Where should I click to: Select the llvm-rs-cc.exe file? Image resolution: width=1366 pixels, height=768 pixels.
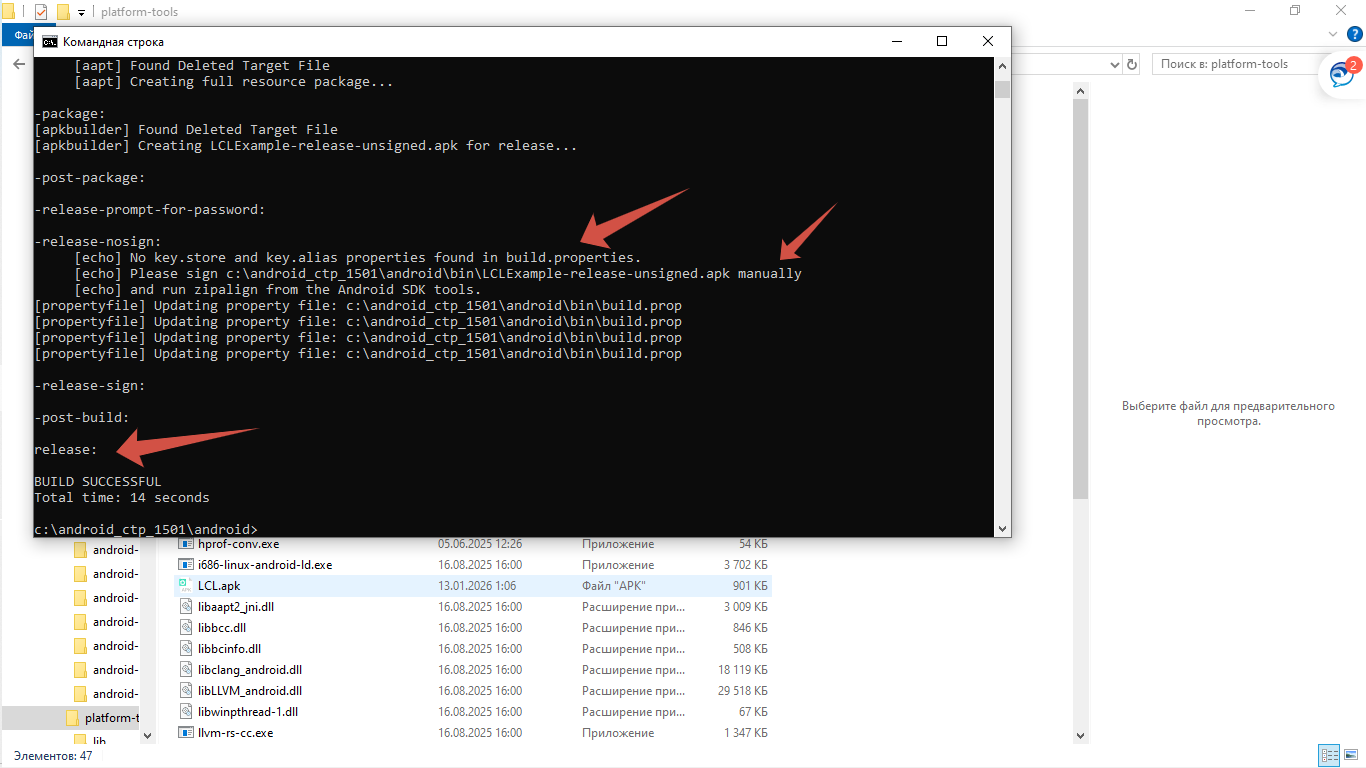coord(235,733)
